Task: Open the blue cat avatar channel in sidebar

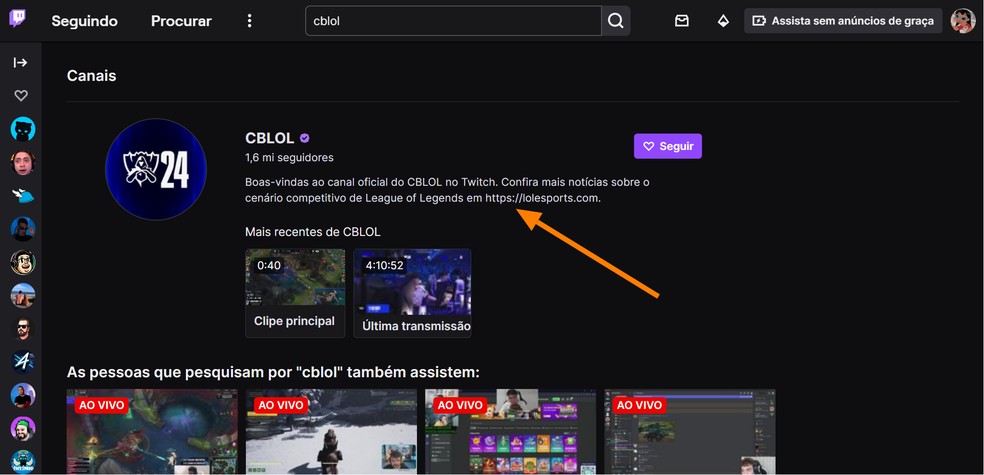Action: (23, 129)
